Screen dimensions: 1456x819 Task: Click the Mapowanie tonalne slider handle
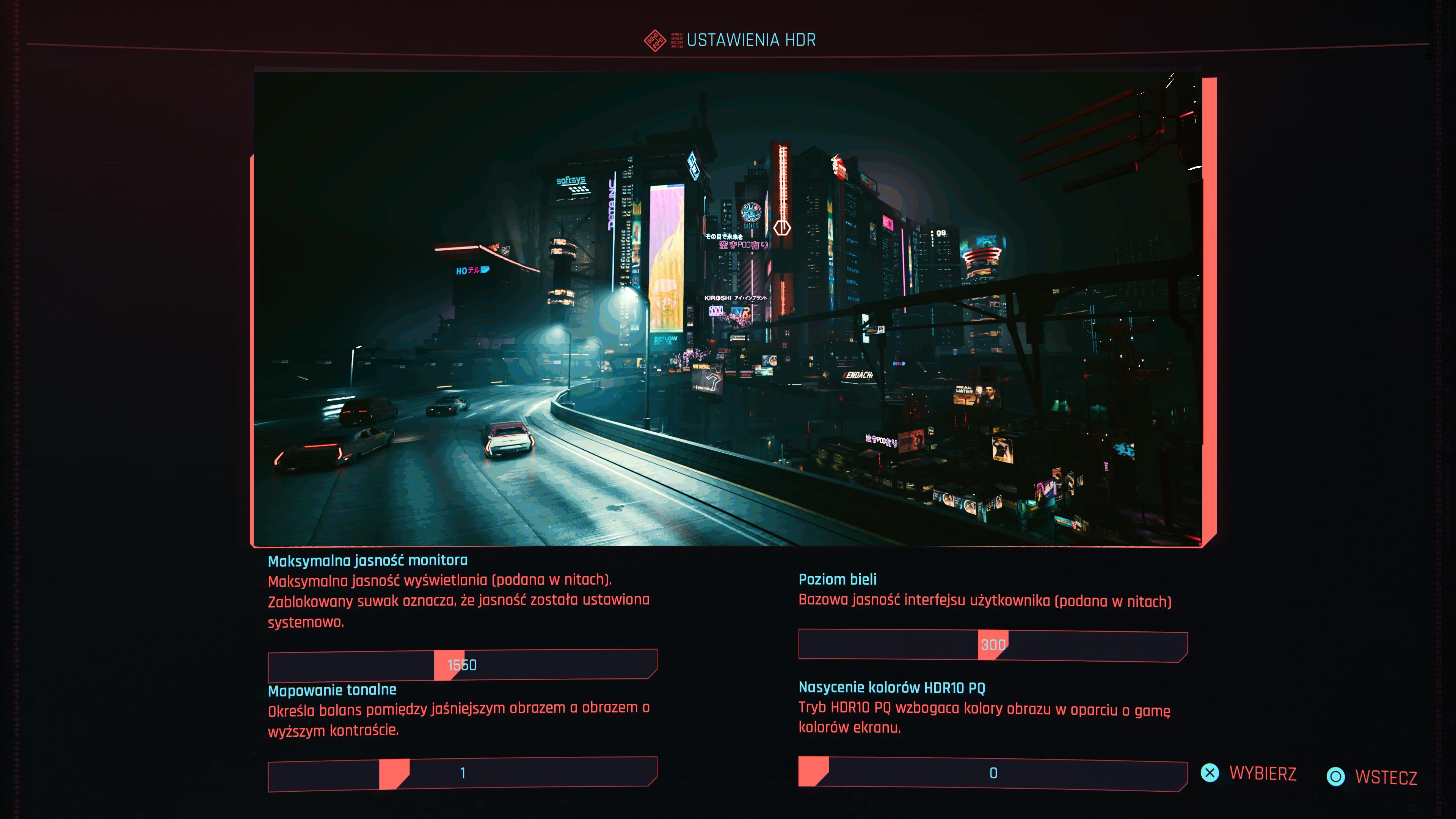tap(394, 773)
